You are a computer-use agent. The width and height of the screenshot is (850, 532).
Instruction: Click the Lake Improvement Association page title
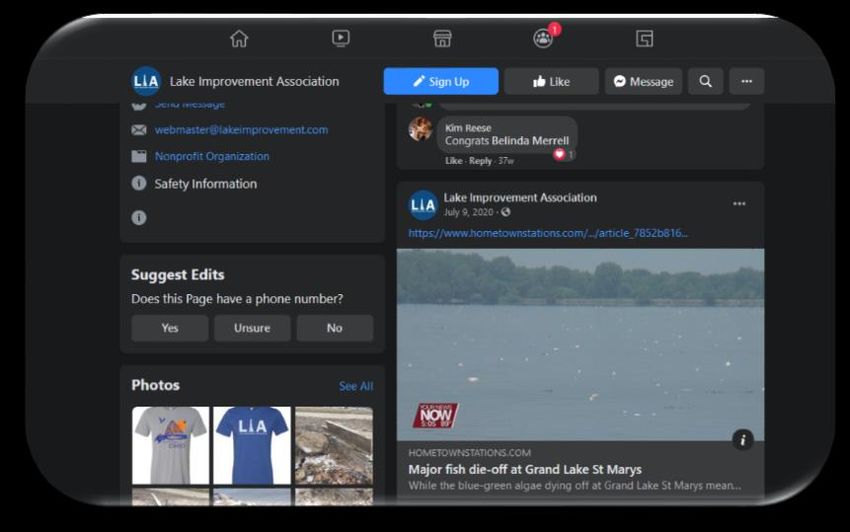point(254,81)
